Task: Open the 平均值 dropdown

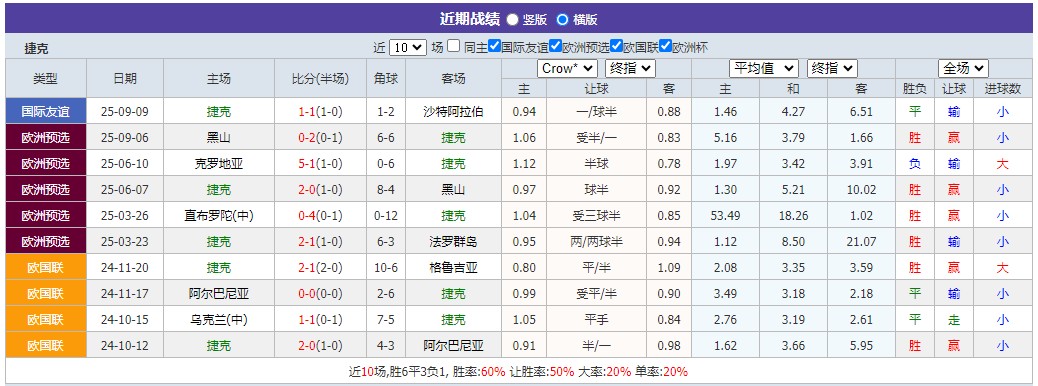Action: 763,68
